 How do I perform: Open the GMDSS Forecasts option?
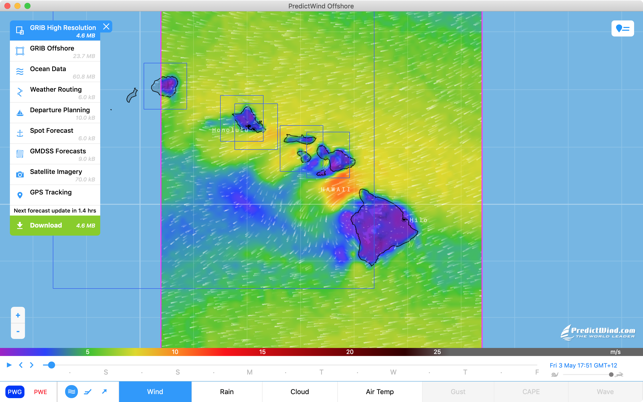(55, 154)
